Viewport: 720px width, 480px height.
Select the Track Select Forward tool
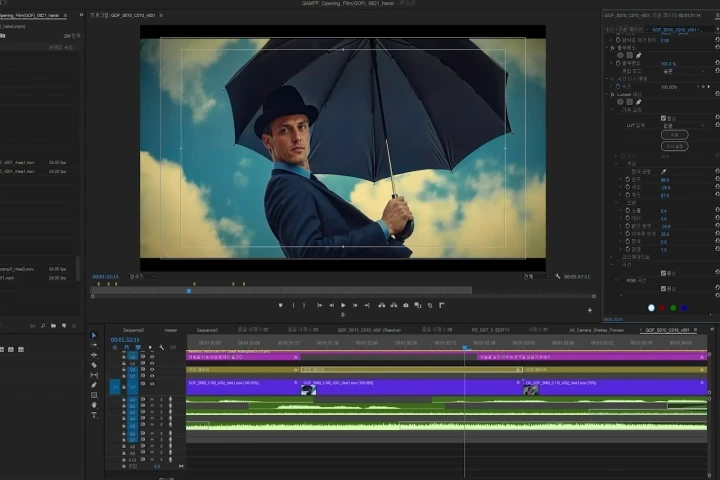(x=94, y=345)
